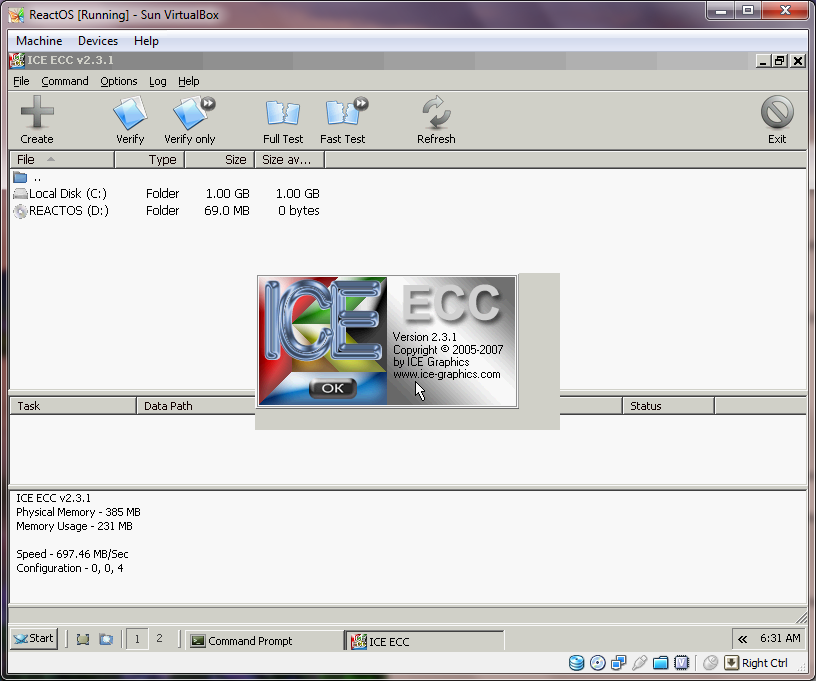Select REACTOS (D:) drive entry
Image resolution: width=816 pixels, height=681 pixels.
point(68,211)
